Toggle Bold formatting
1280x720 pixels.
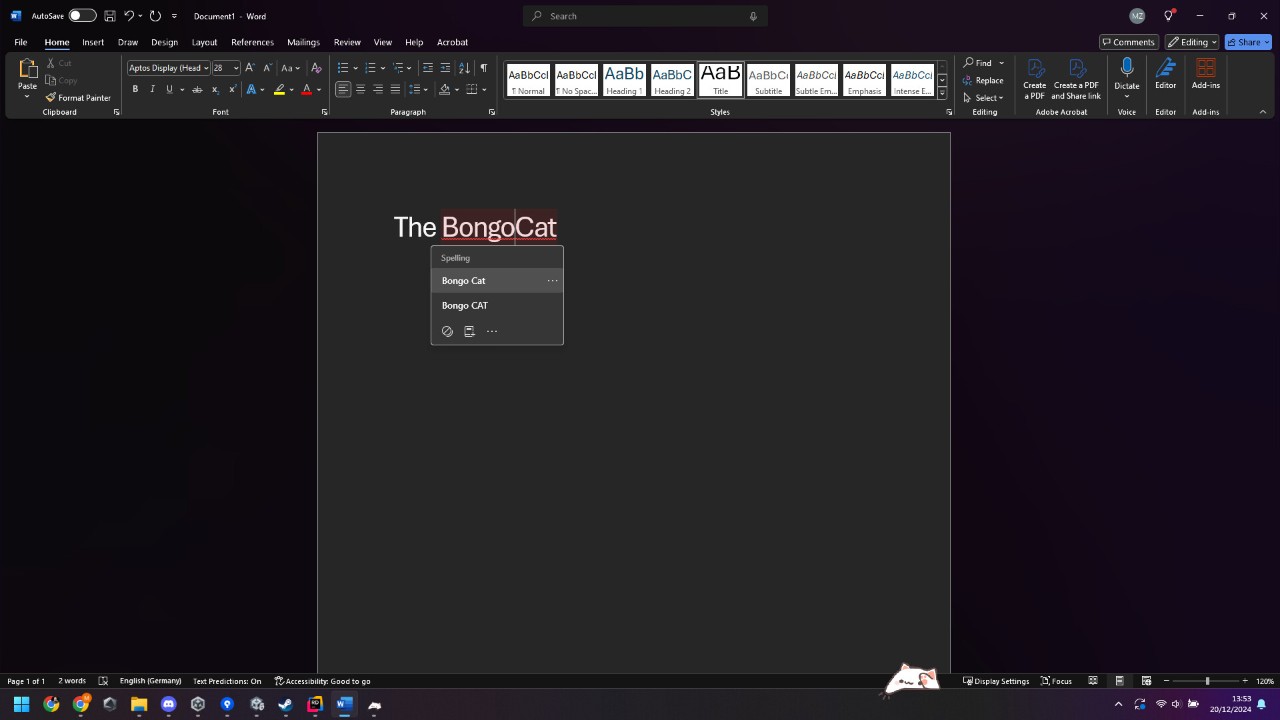(x=135, y=89)
